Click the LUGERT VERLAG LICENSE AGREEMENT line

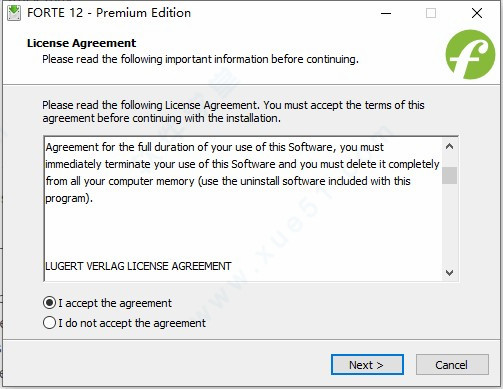point(138,266)
